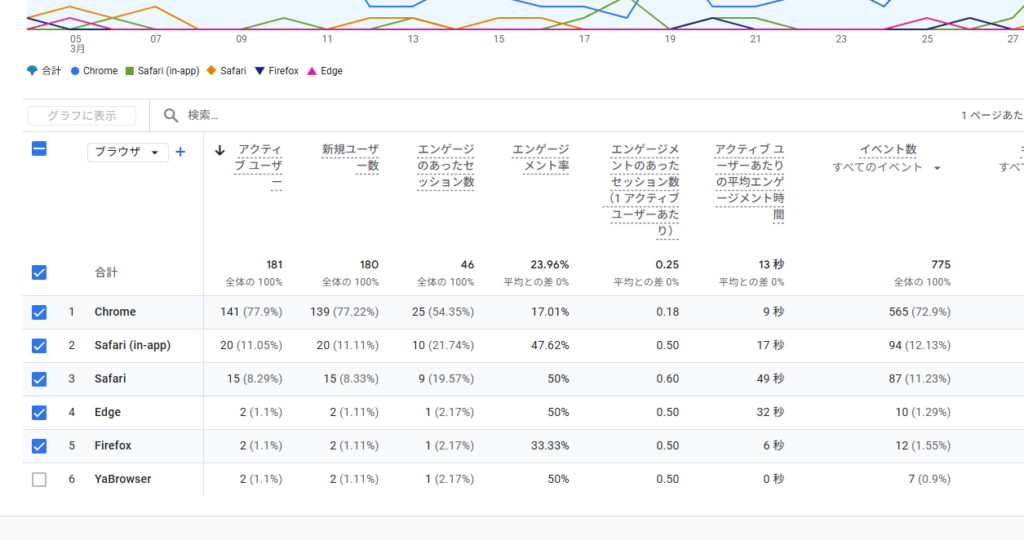Image resolution: width=1024 pixels, height=540 pixels.
Task: Click the Firefox triangle legend marker
Action: click(x=260, y=71)
